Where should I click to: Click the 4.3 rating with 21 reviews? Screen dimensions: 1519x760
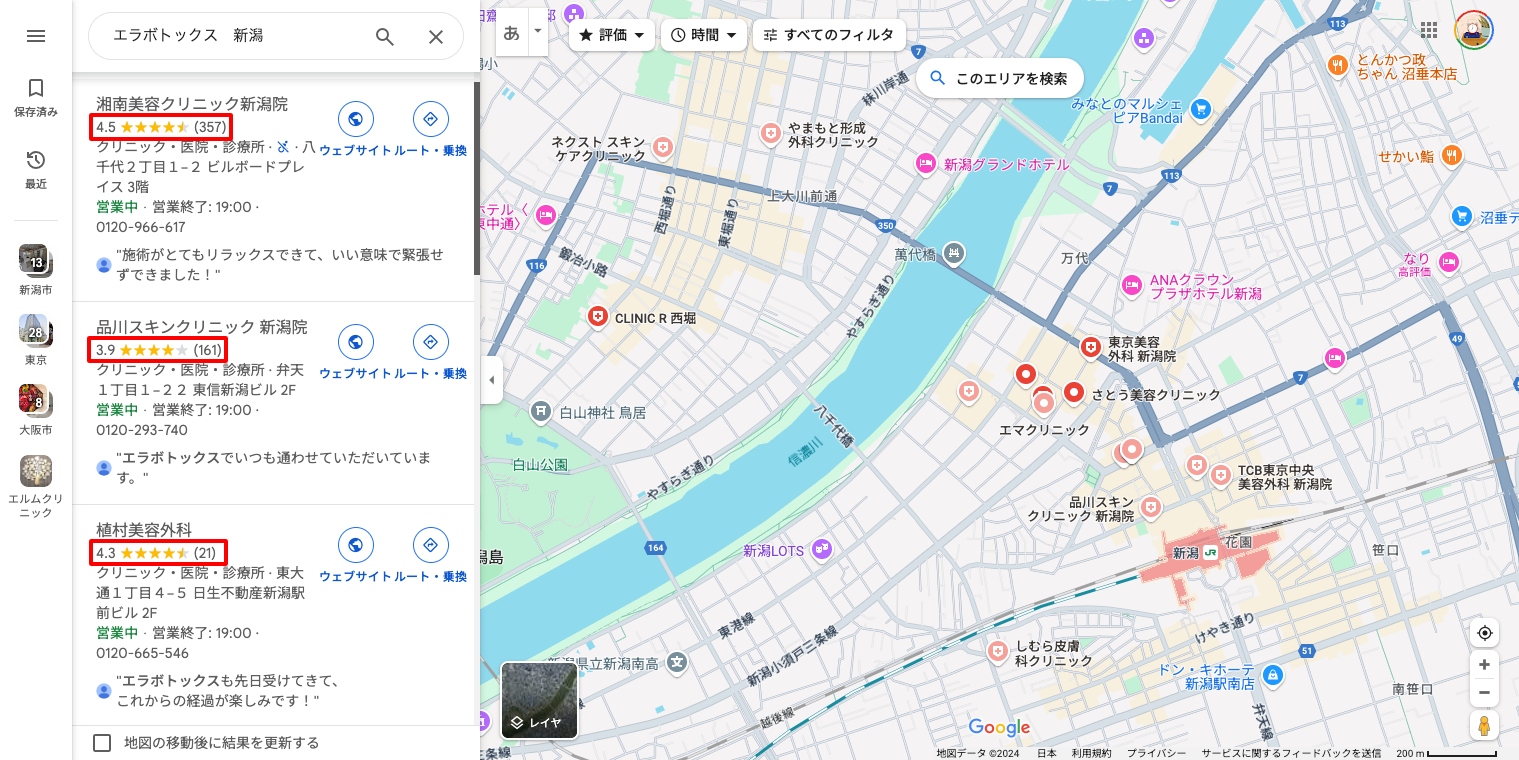pyautogui.click(x=159, y=553)
